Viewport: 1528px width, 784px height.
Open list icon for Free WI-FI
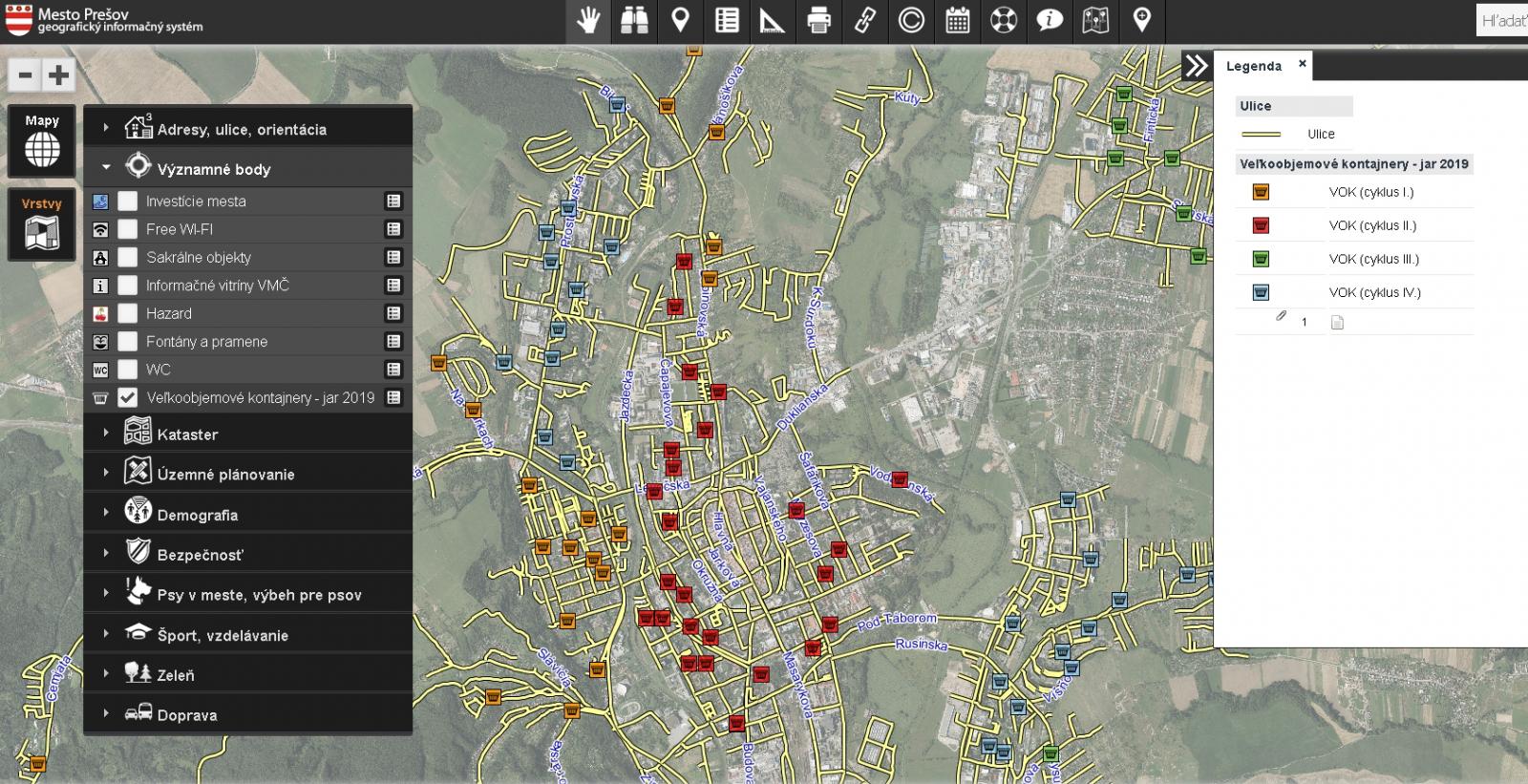(x=393, y=229)
